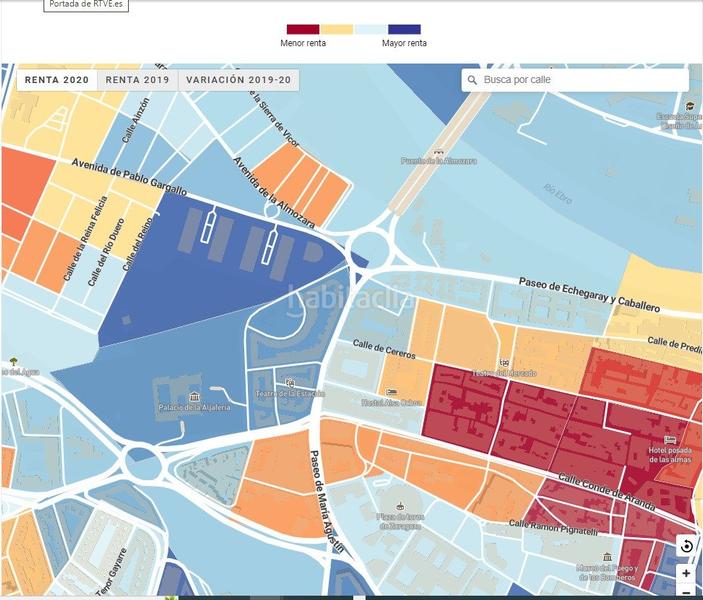Image resolution: width=703 pixels, height=600 pixels.
Task: Zoom in with the plus button
Action: coord(686,573)
